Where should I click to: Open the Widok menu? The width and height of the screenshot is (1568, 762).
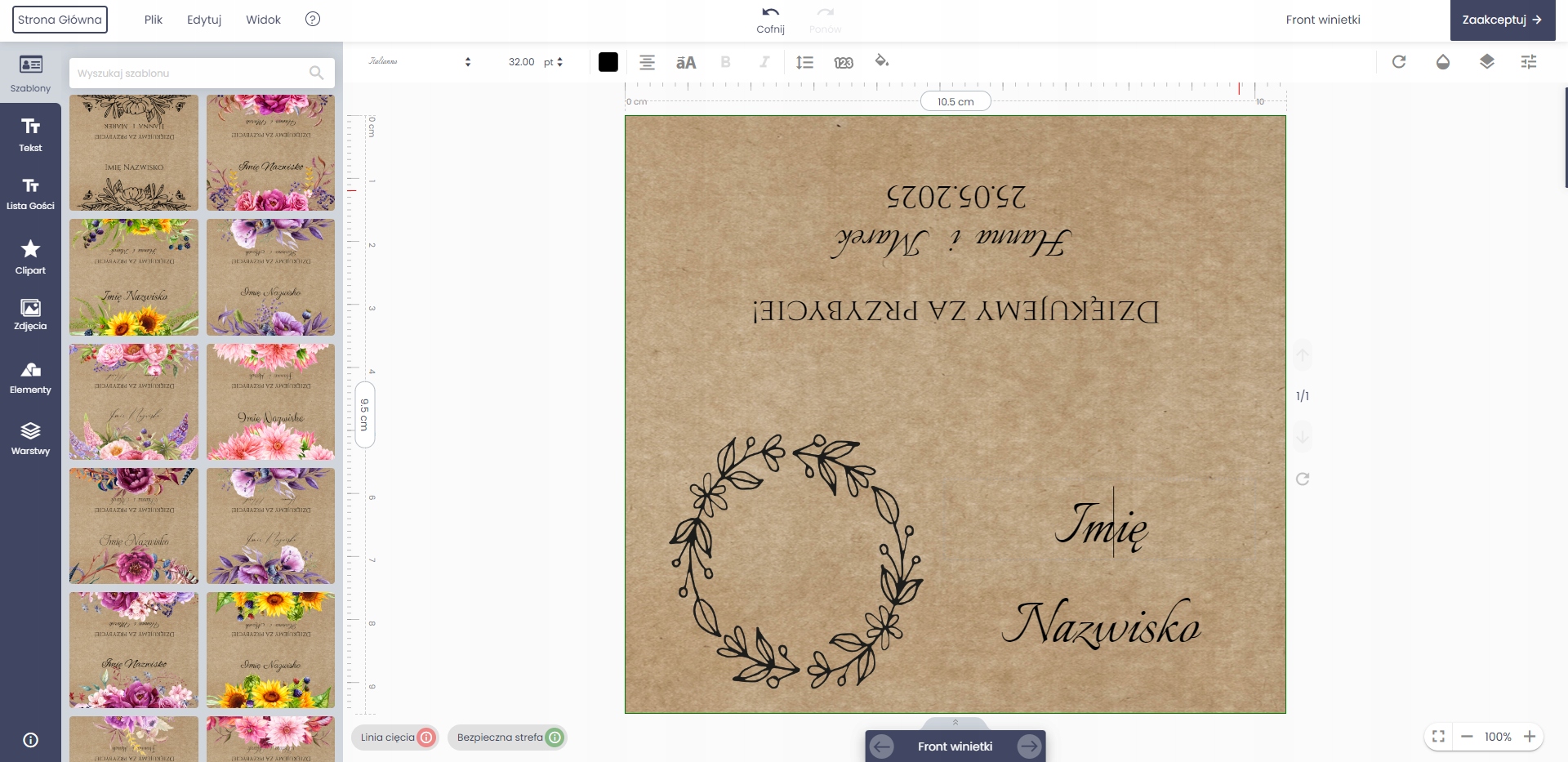(x=263, y=20)
